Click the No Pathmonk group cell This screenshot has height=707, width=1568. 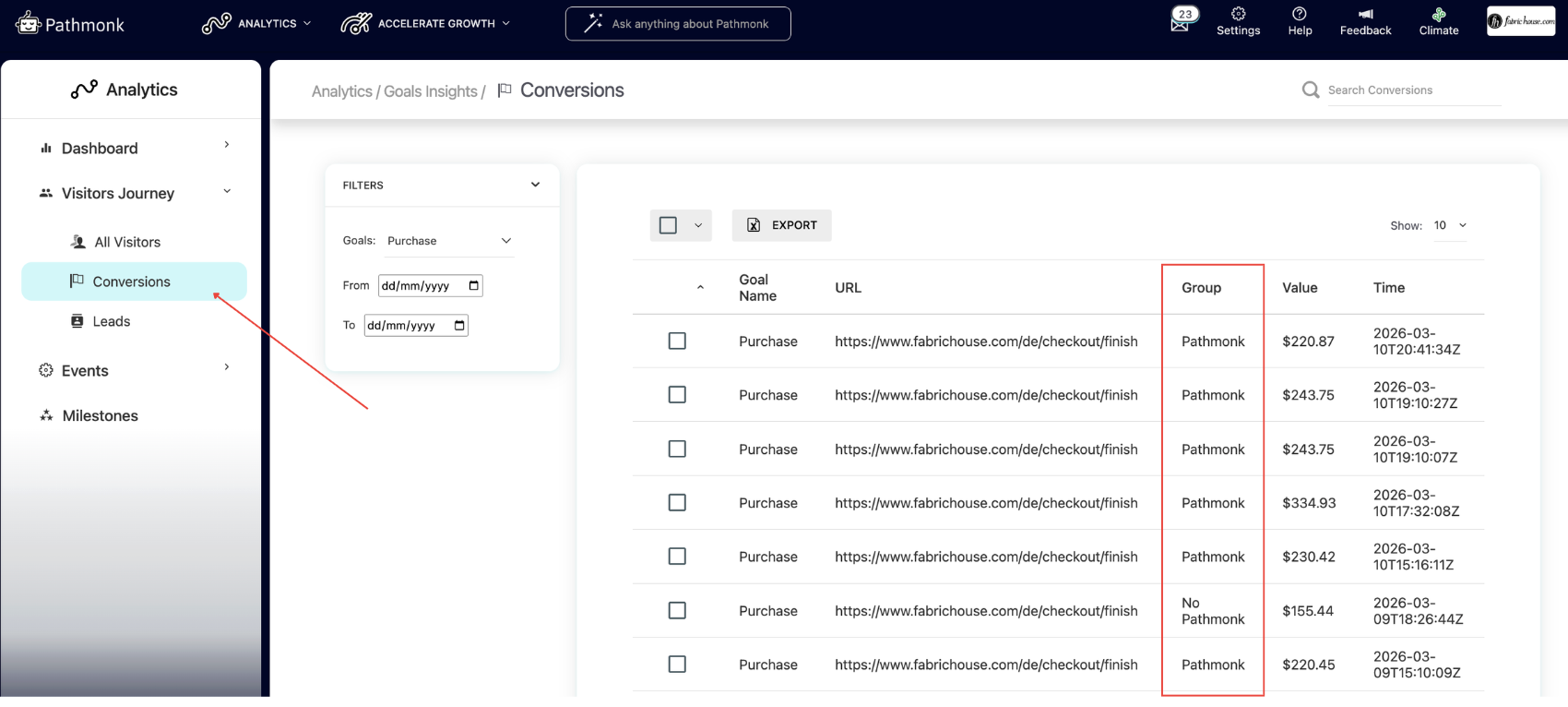coord(1213,611)
